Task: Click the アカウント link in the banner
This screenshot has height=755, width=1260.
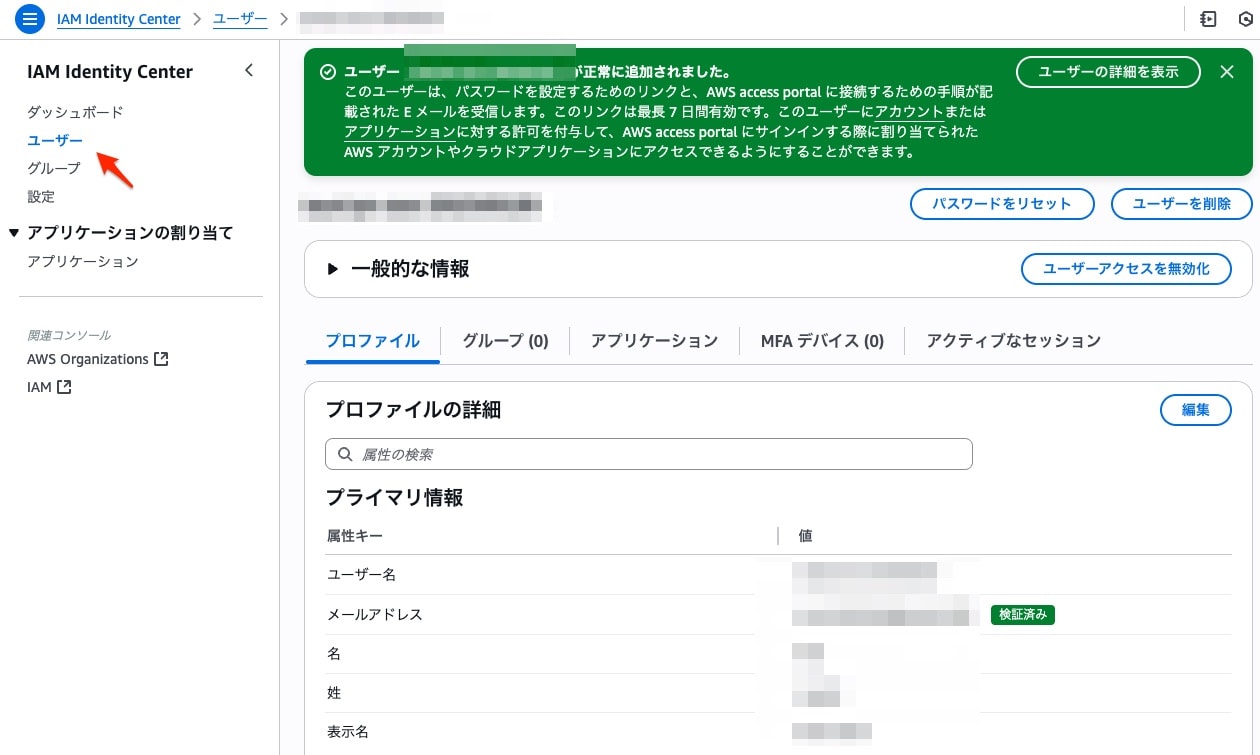Action: (909, 111)
